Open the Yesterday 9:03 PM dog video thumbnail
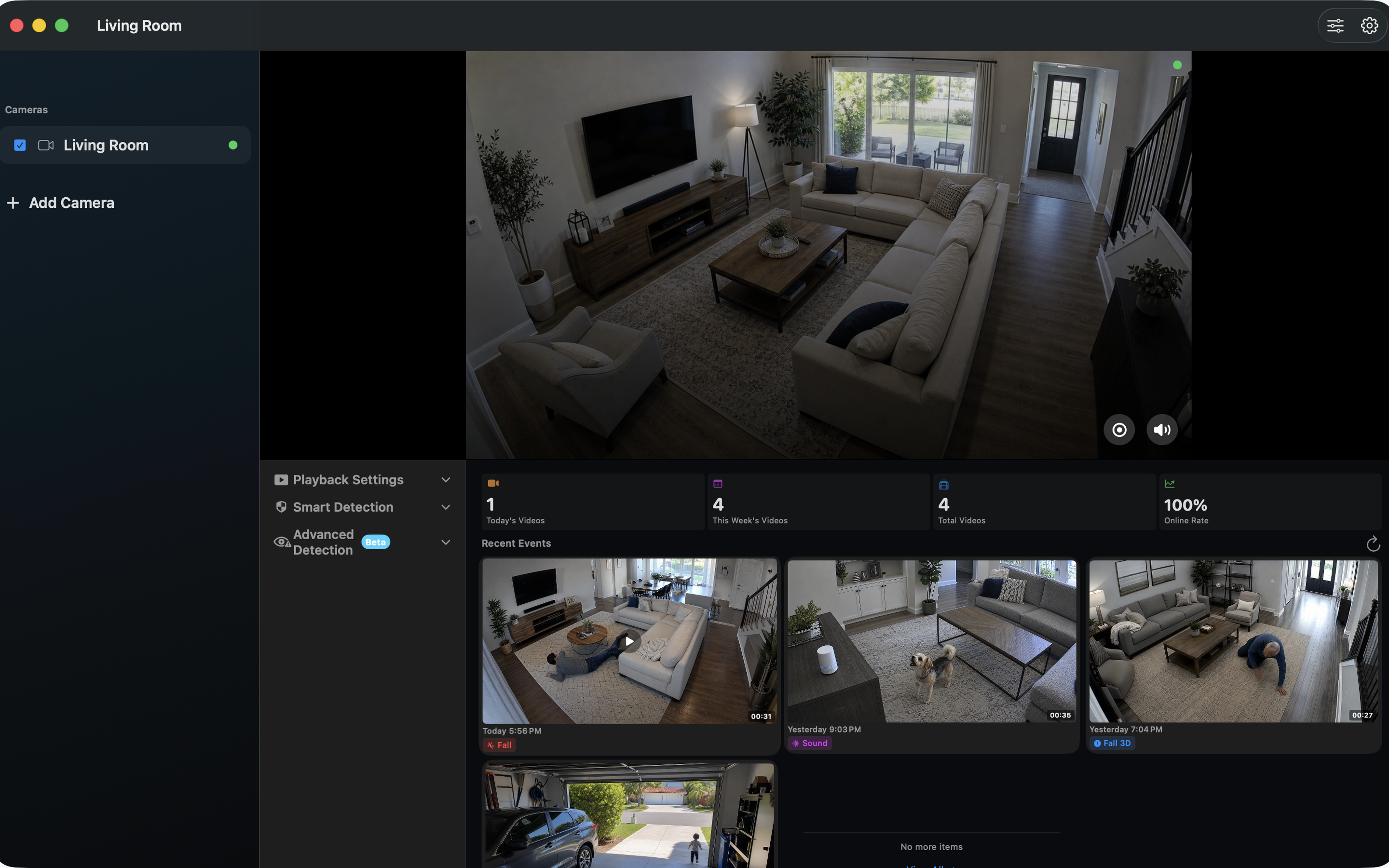 click(932, 641)
